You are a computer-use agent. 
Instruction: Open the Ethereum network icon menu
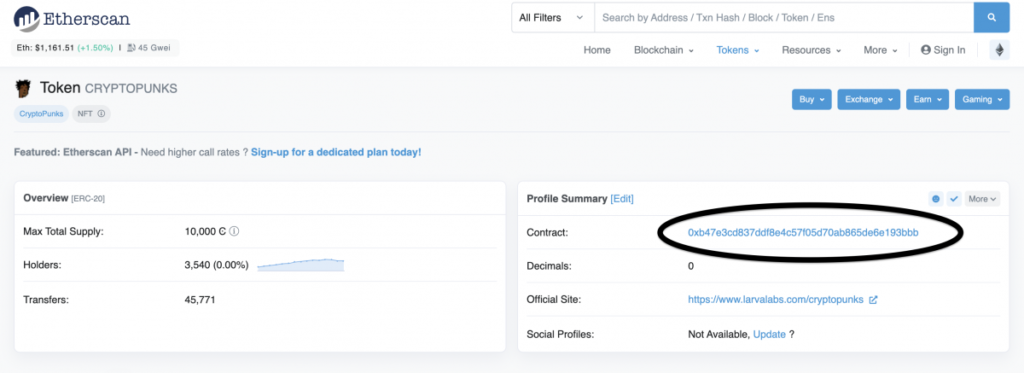point(999,50)
